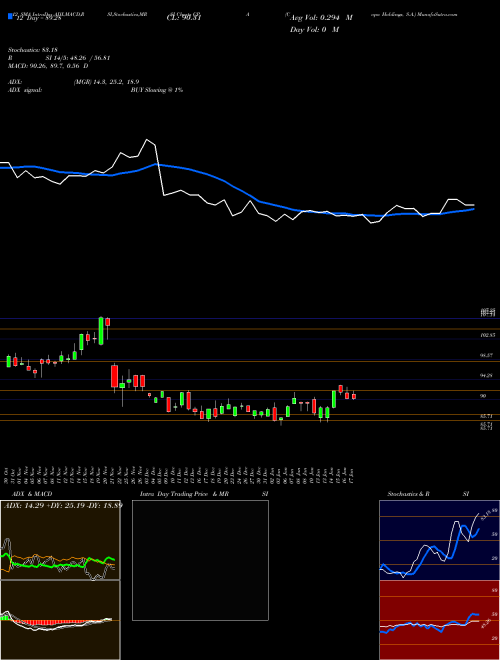
Task: Select the 'CL: 90.31' closing price text
Action: [184, 18]
